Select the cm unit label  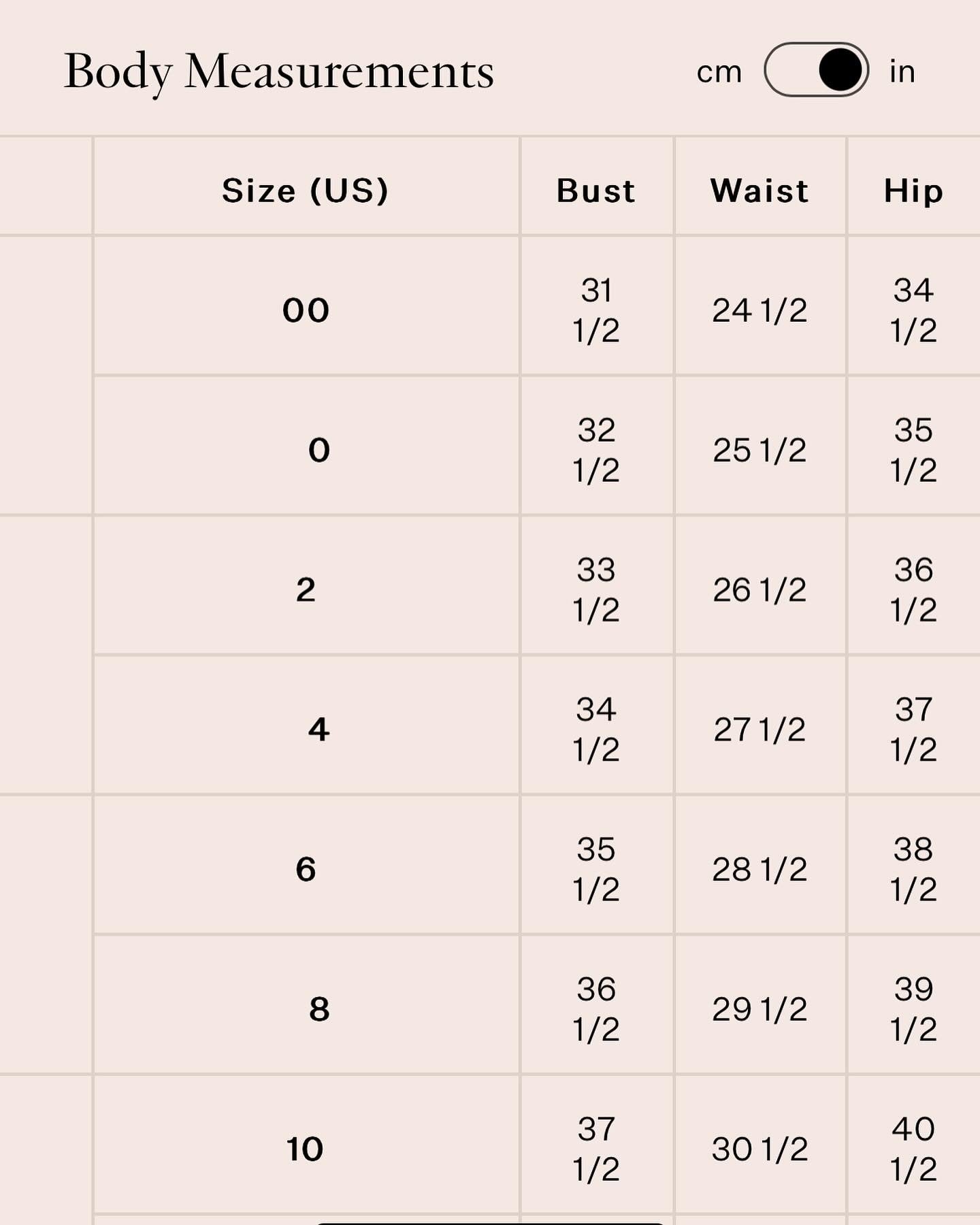pyautogui.click(x=719, y=72)
